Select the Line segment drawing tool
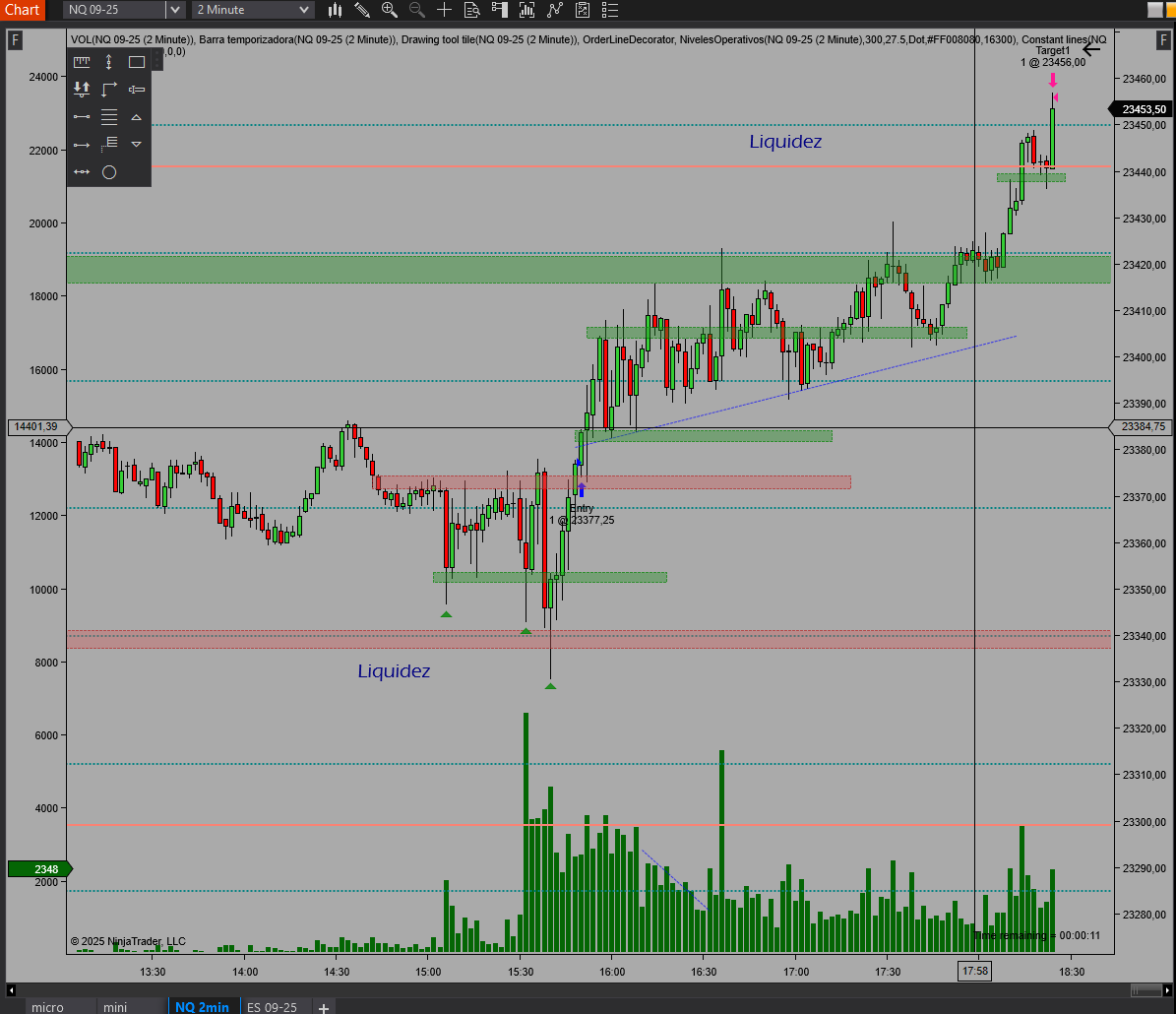The height and width of the screenshot is (1014, 1176). 82,117
